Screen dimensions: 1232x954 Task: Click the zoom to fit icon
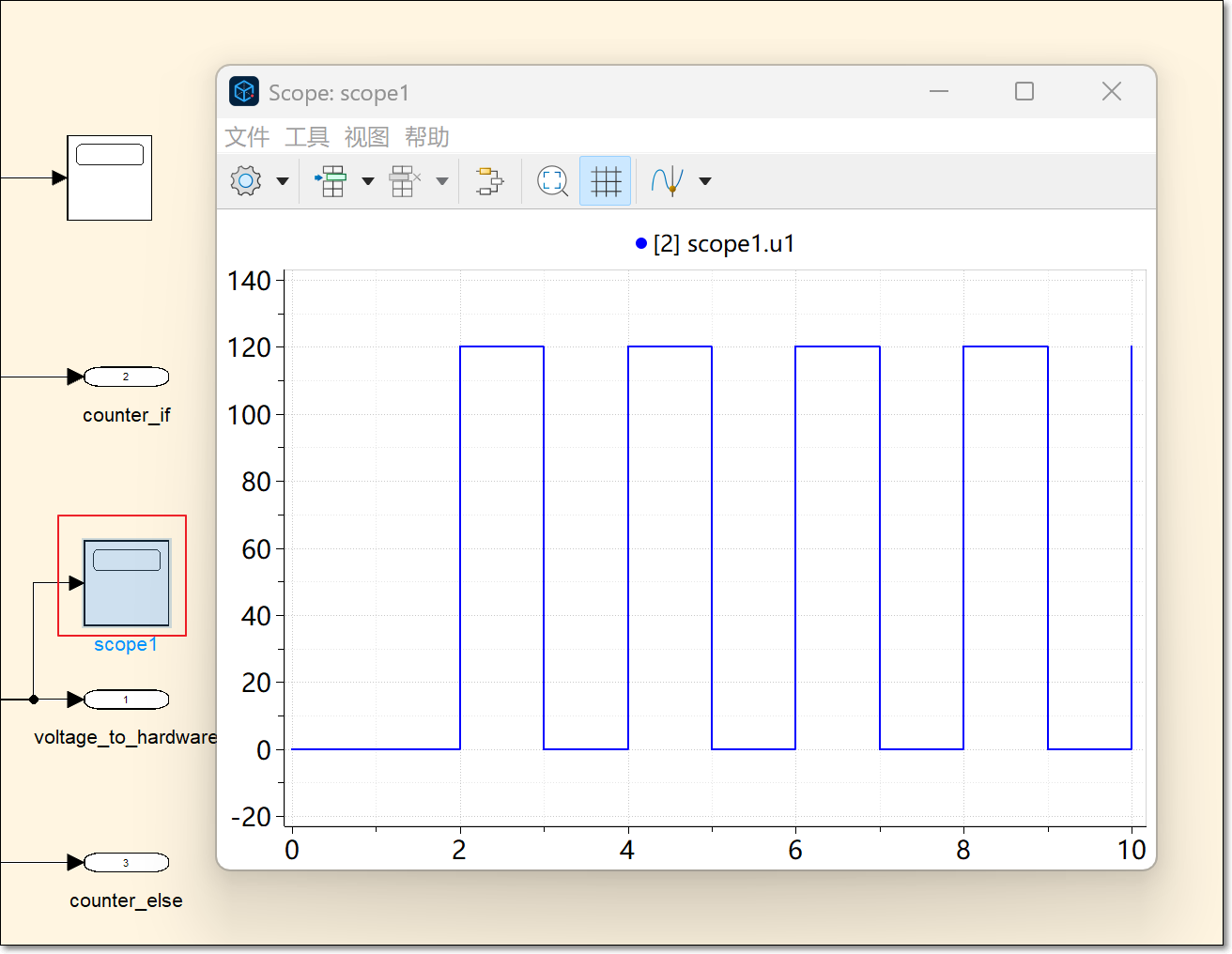[x=552, y=180]
